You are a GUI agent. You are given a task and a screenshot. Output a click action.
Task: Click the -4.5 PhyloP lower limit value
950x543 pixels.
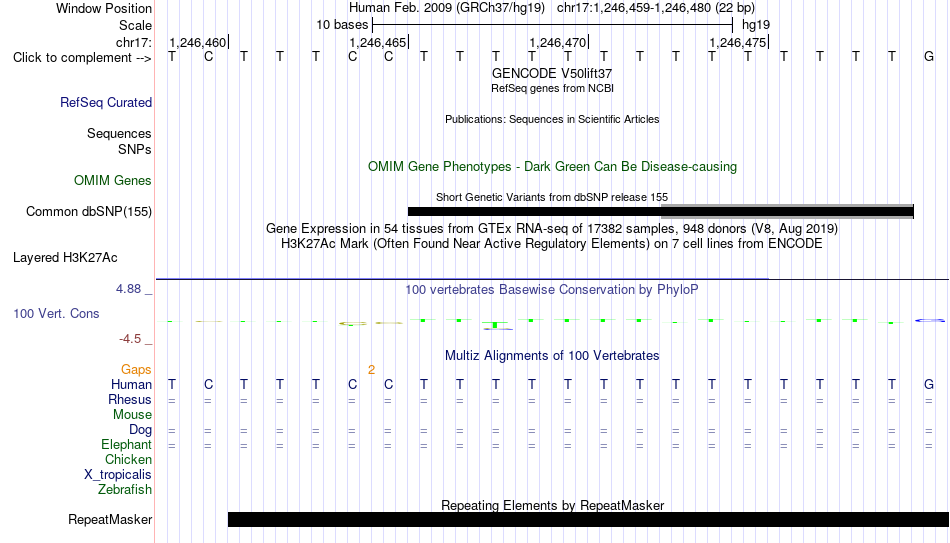coord(130,339)
